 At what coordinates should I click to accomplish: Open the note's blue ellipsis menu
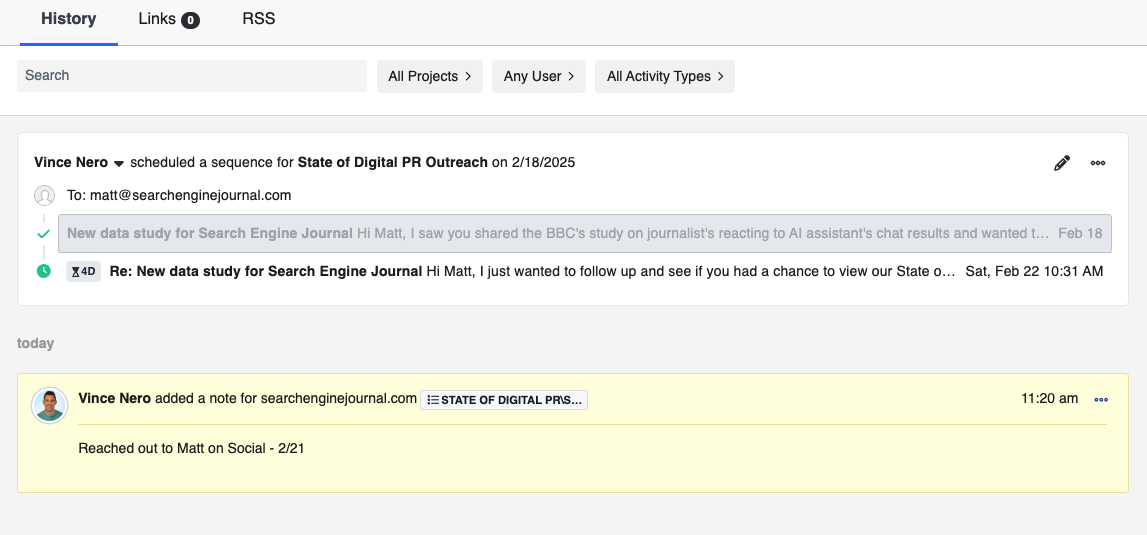(1101, 399)
